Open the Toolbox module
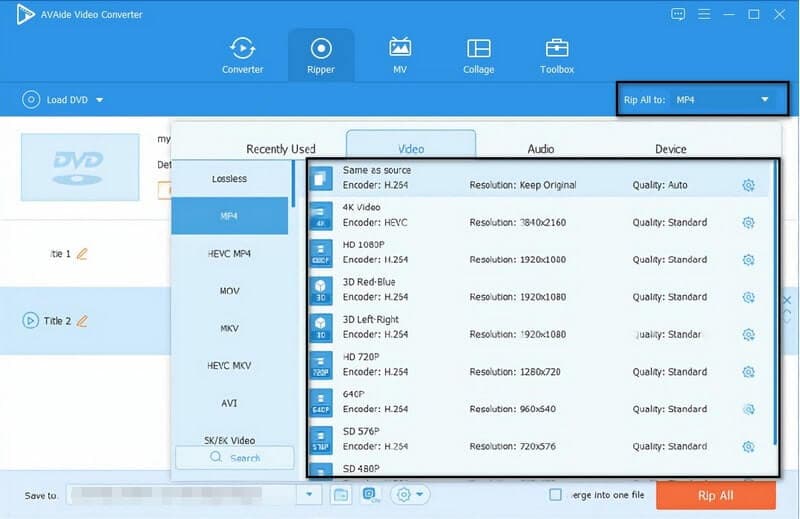Screen dimensions: 800x519 [x=557, y=56]
